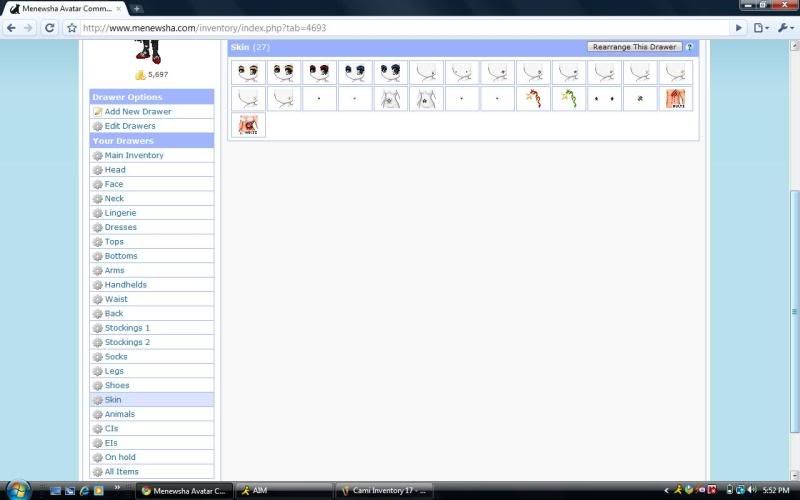
Task: Go back with the browser back arrow
Action: click(11, 28)
